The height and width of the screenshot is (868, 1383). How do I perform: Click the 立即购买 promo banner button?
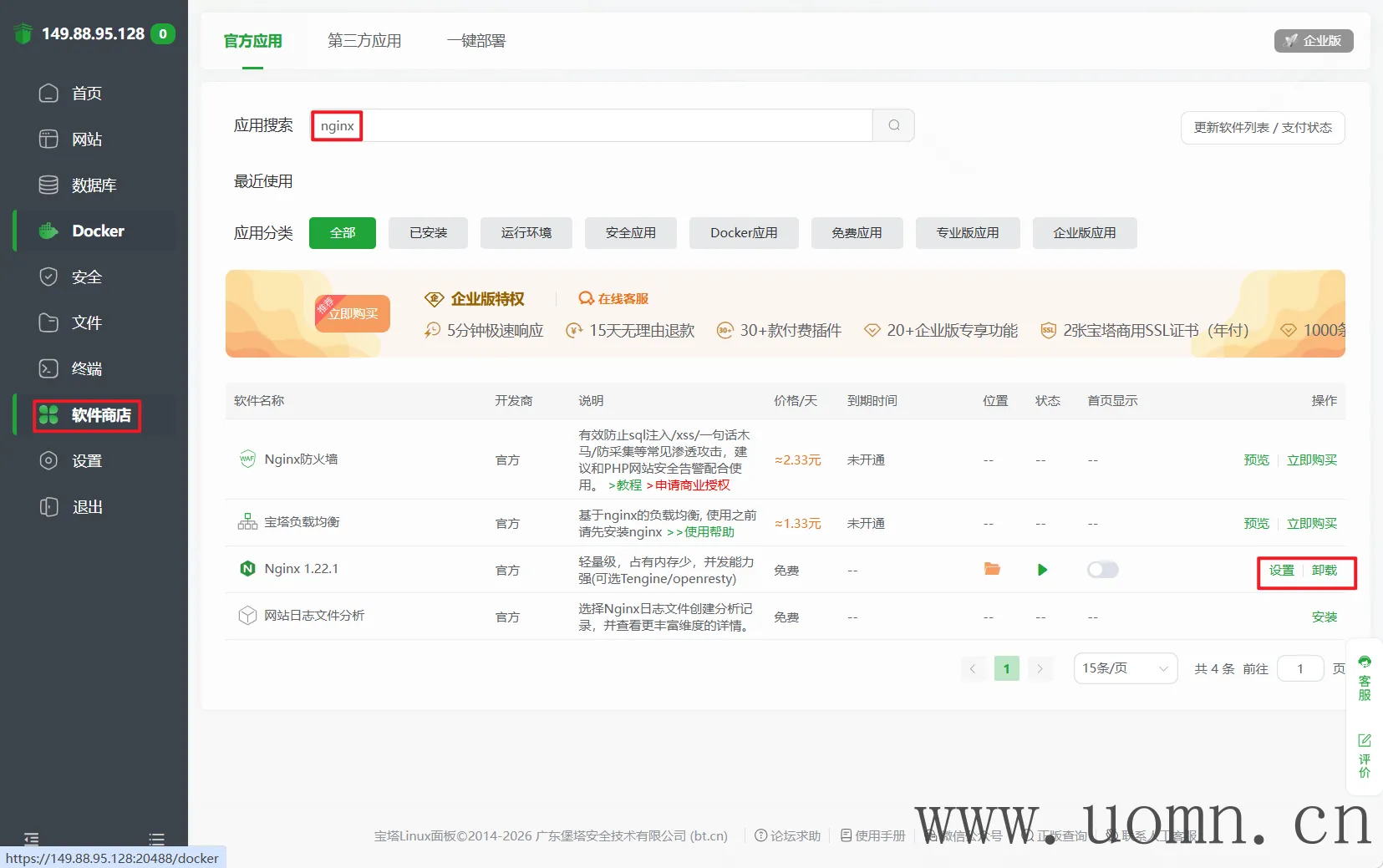pyautogui.click(x=353, y=314)
